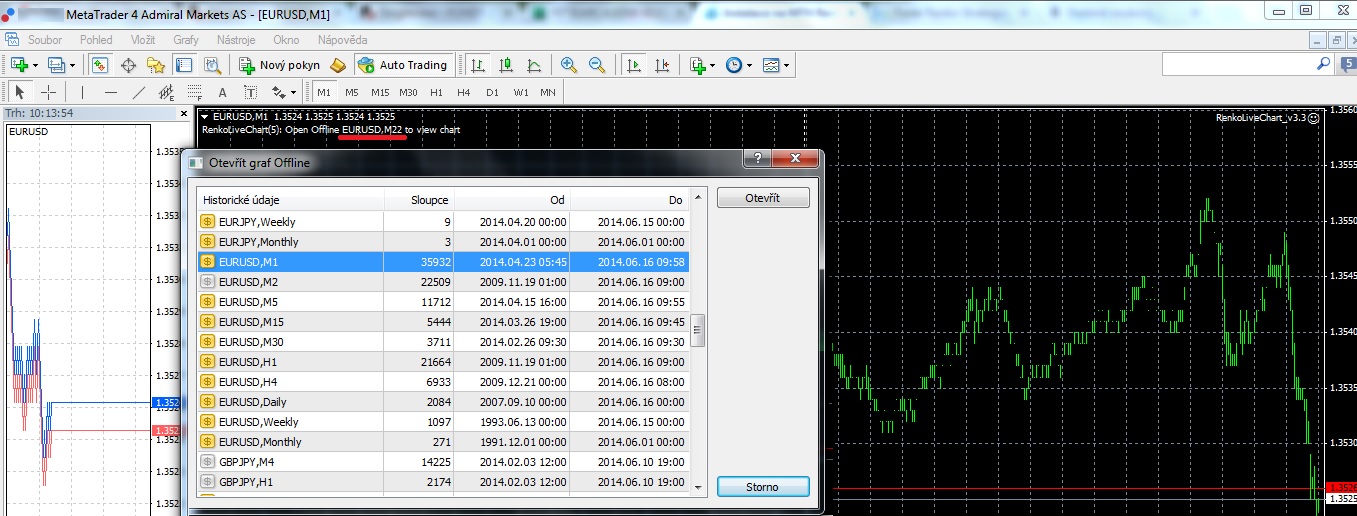Toggle Chart Shift
Viewport: 1357px width, 516px height.
tap(661, 65)
